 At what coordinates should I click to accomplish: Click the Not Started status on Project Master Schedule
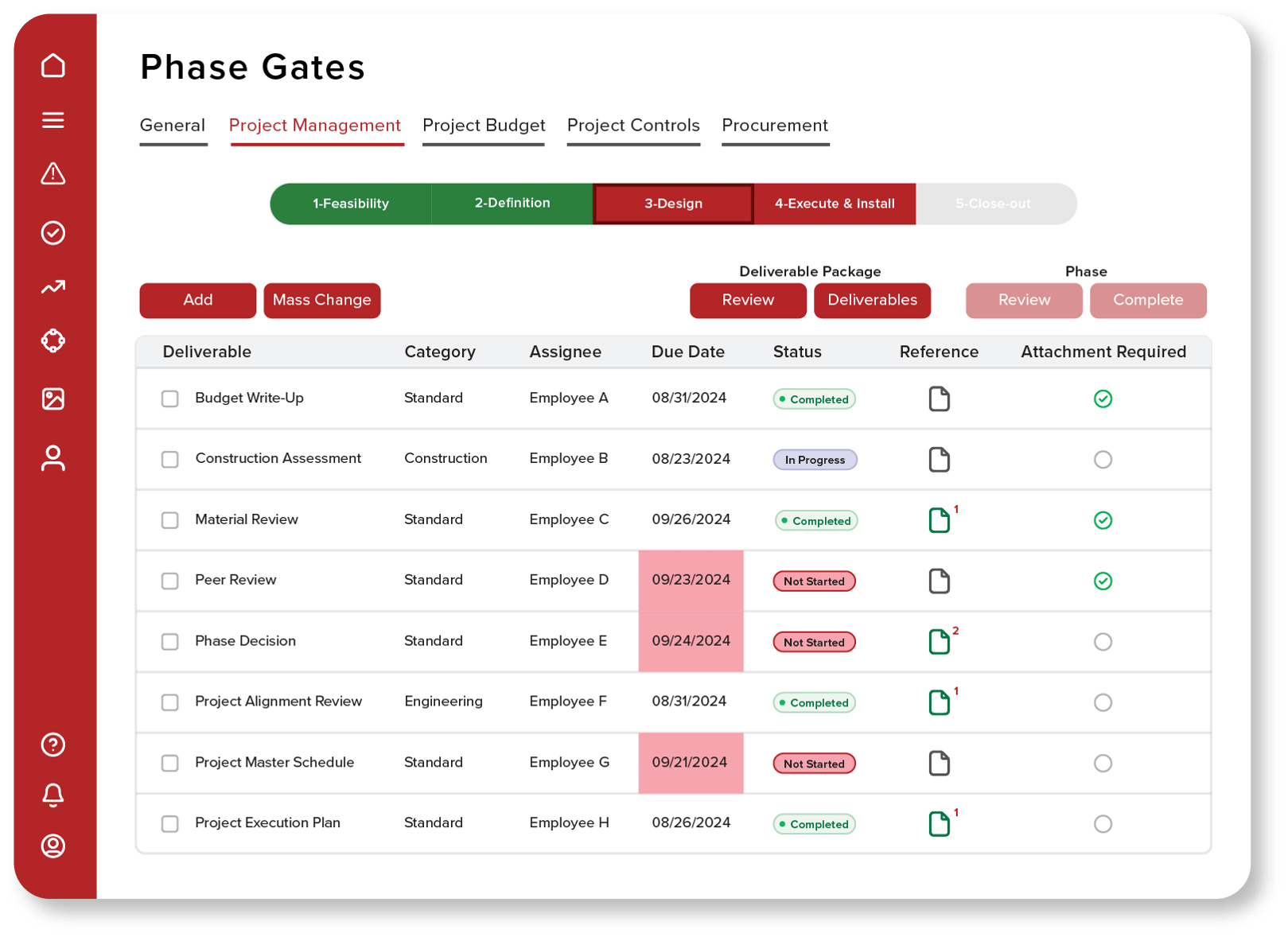(814, 764)
